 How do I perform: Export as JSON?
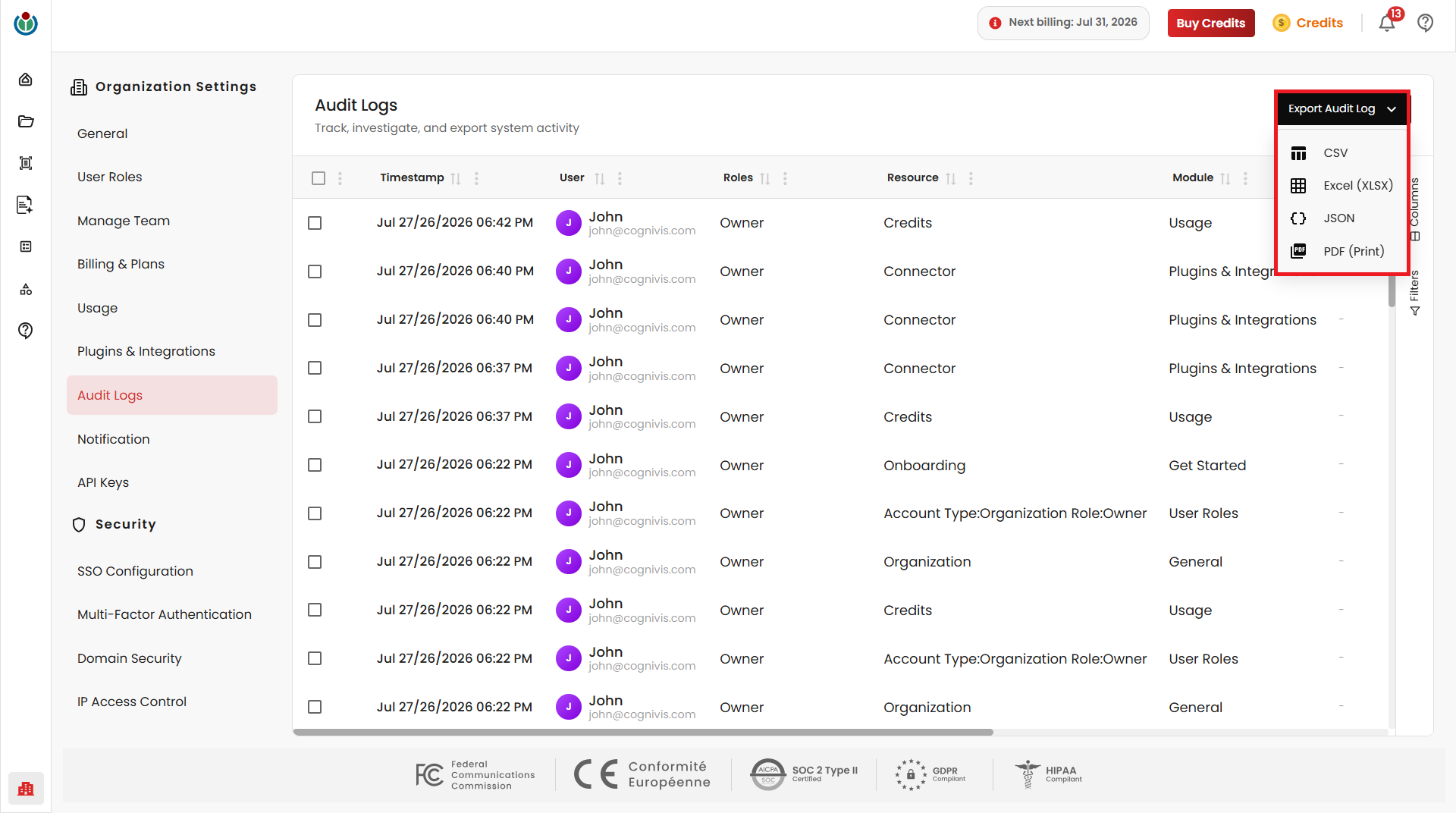(1341, 218)
